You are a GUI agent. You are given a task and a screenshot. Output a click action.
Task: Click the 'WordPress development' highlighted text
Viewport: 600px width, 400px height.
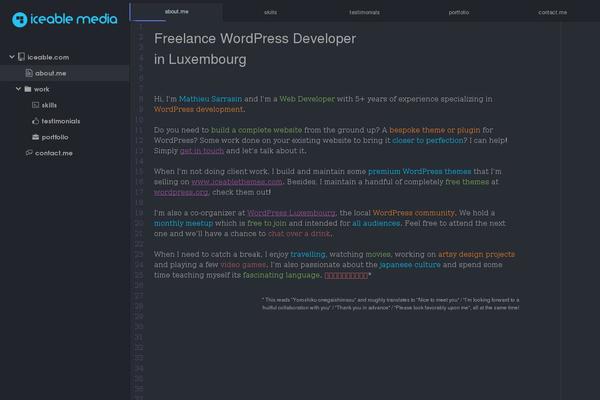click(198, 109)
